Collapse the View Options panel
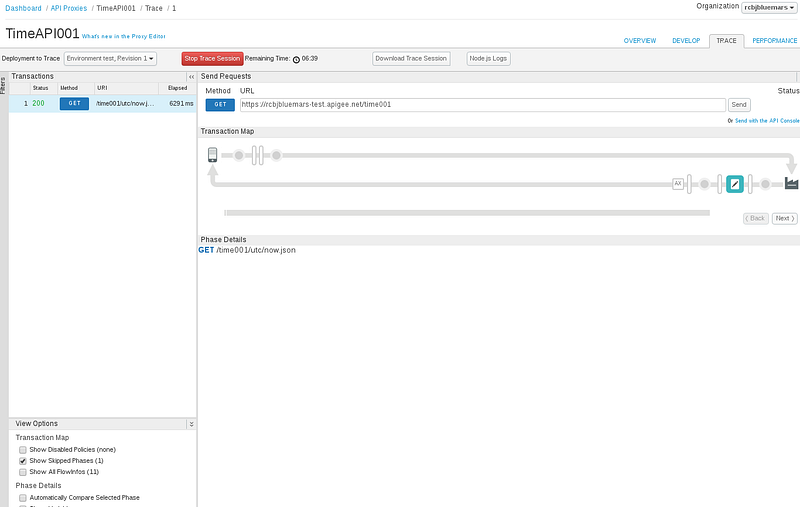The image size is (800, 507). (x=191, y=424)
